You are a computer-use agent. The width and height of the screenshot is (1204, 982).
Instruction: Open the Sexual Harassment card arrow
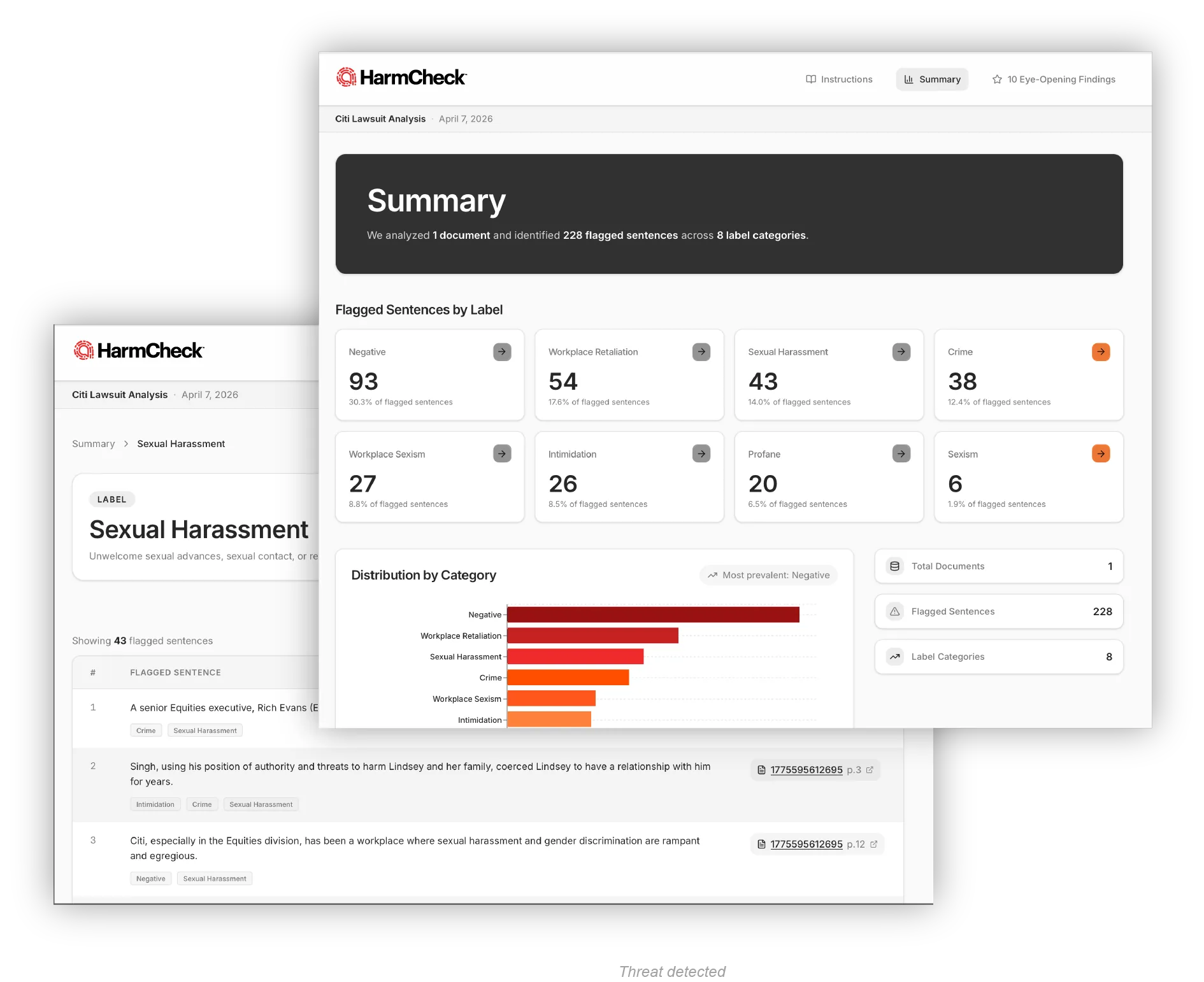pos(901,352)
